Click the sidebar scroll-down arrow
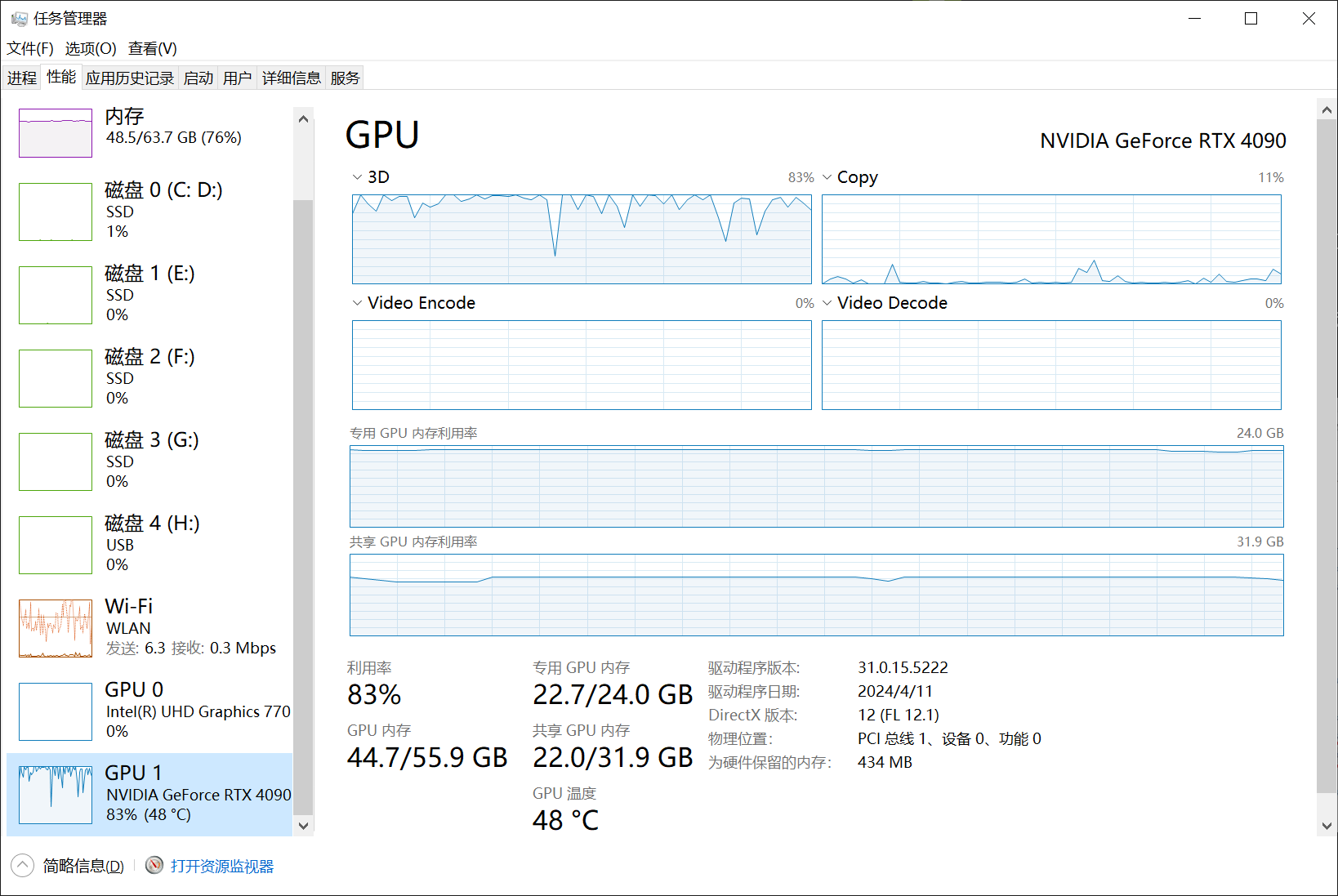This screenshot has height=896, width=1338. [303, 826]
